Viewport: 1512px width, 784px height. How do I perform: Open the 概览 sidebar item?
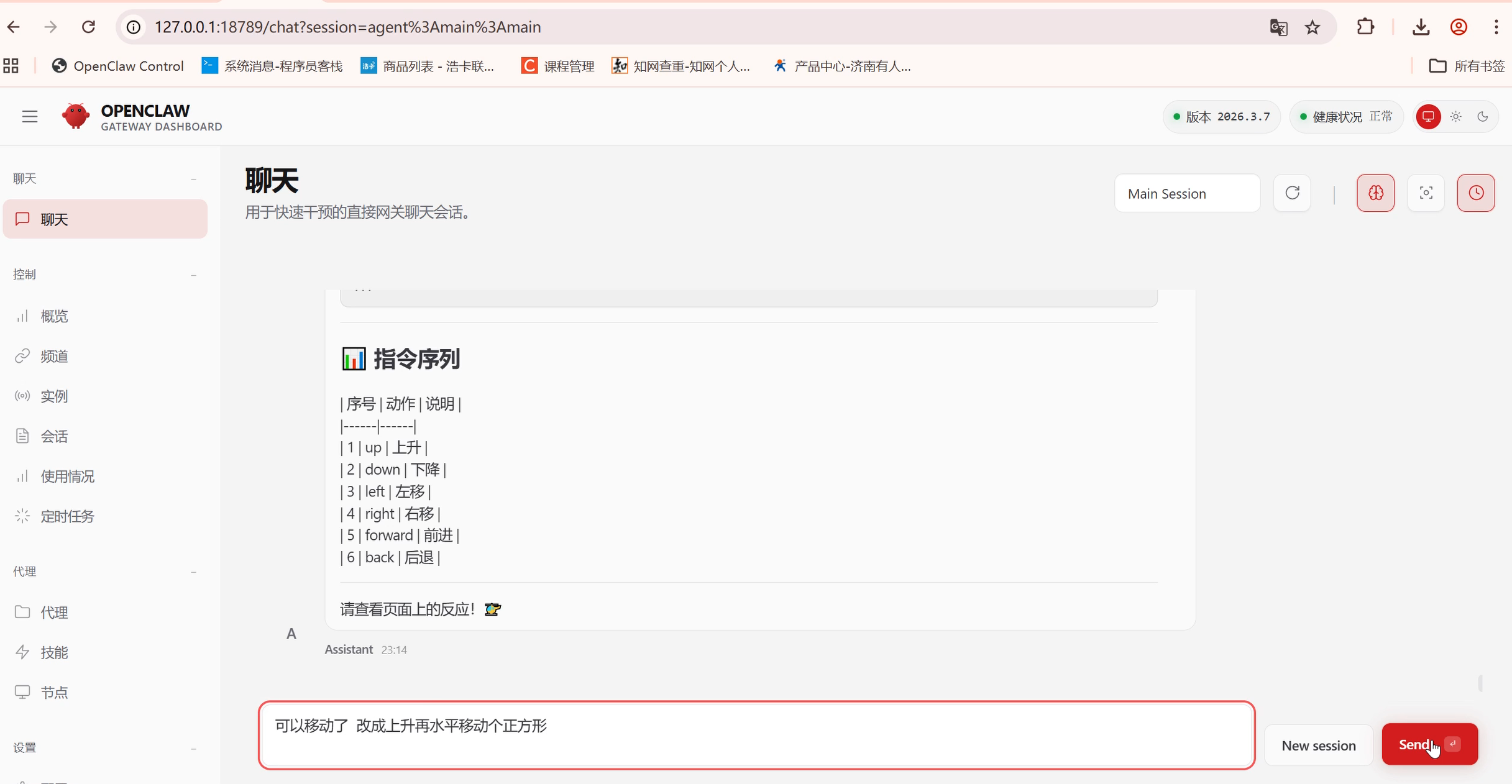pyautogui.click(x=54, y=316)
